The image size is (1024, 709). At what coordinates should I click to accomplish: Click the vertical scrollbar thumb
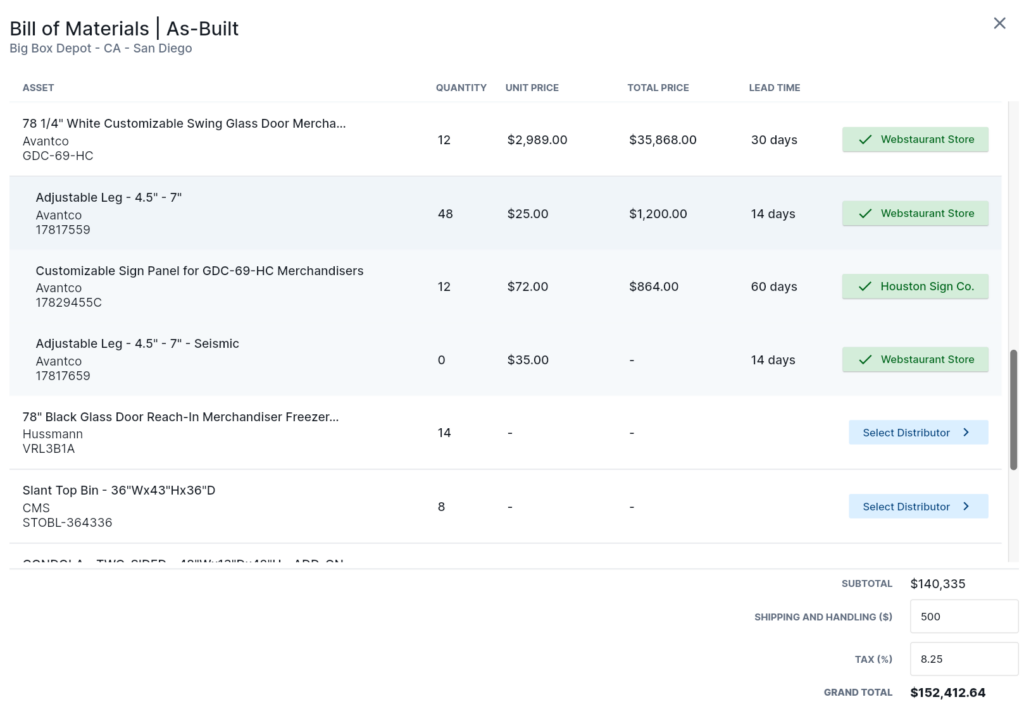pyautogui.click(x=1015, y=400)
